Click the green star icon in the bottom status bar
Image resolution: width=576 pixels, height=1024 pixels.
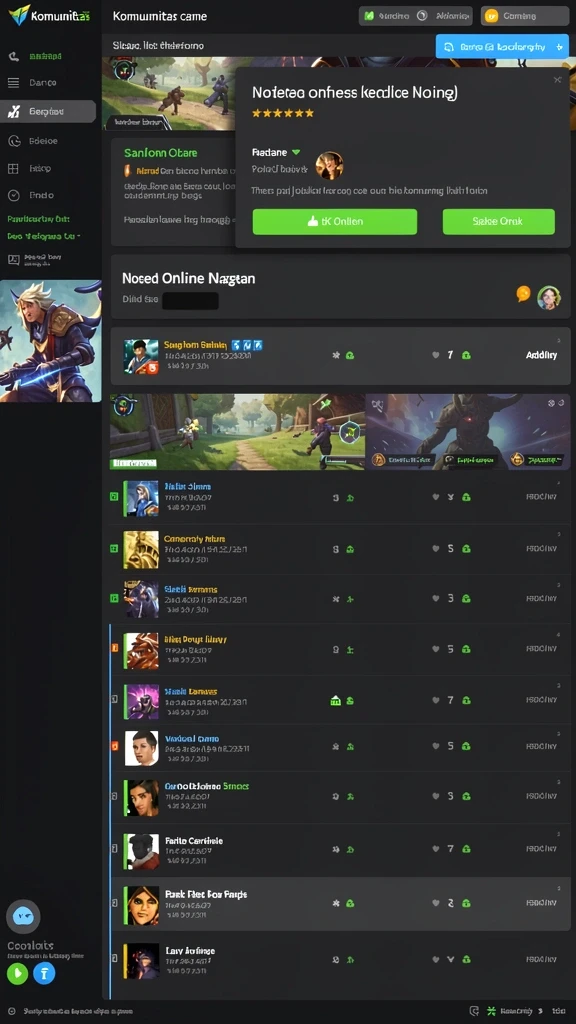click(491, 1011)
